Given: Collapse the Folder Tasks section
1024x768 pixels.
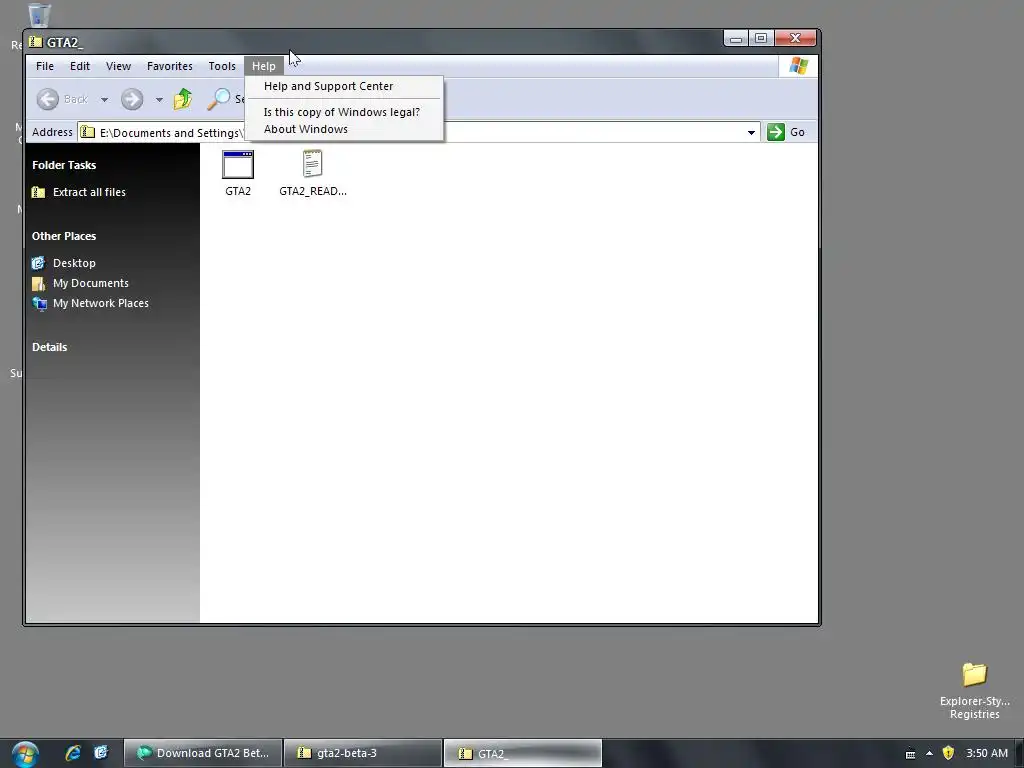Looking at the screenshot, I should 64,165.
